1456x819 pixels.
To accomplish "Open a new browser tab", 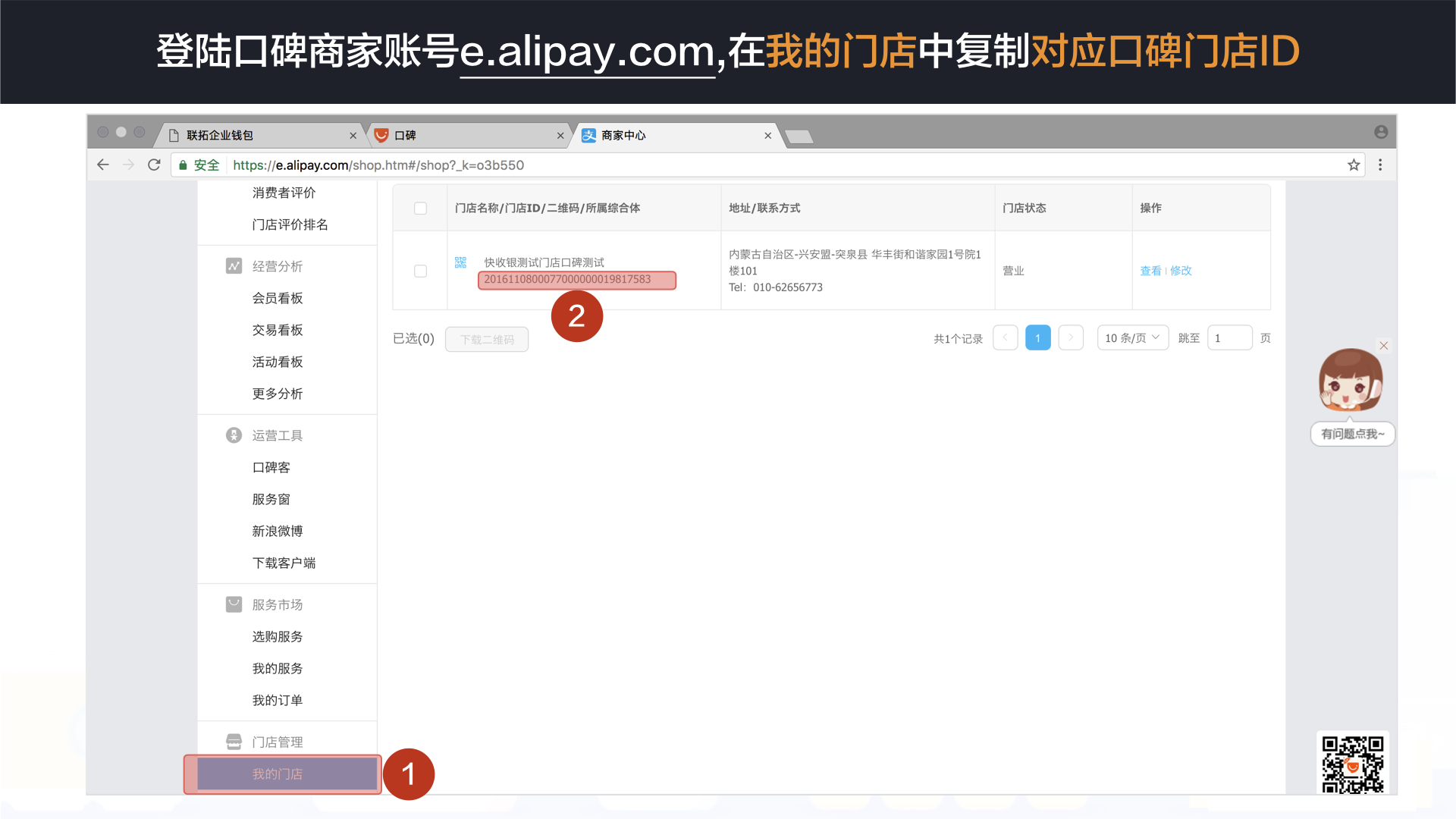I will 799,136.
